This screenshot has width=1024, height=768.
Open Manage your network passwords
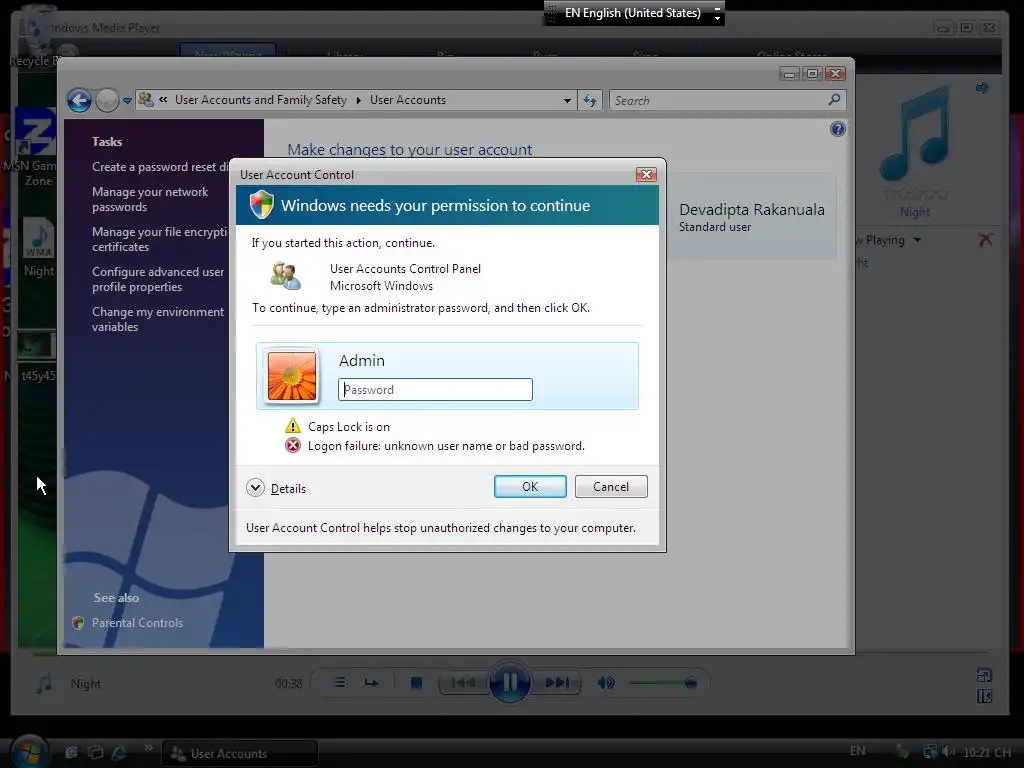coord(150,199)
